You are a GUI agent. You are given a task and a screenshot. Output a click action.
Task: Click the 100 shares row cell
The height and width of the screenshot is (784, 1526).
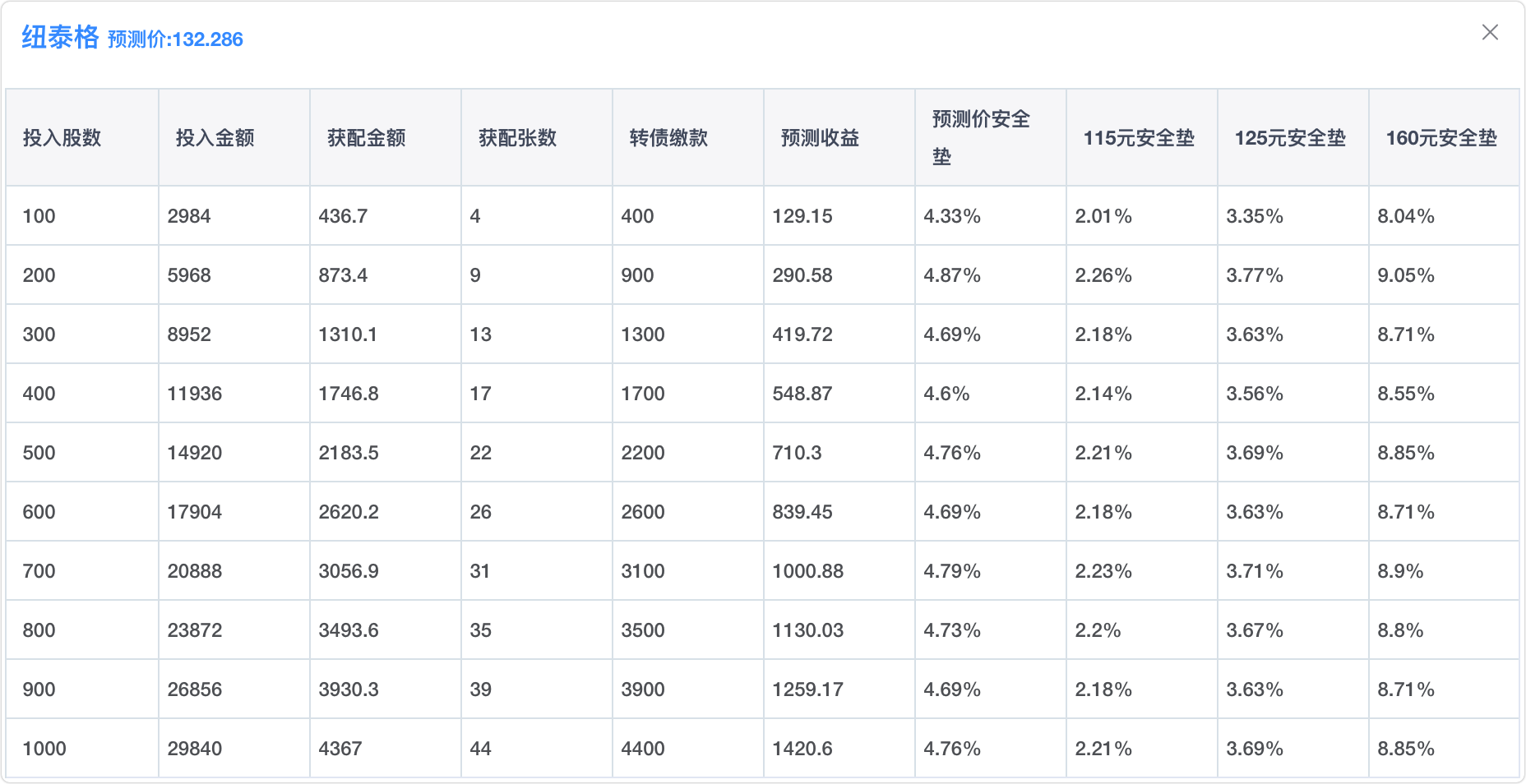pyautogui.click(x=39, y=216)
